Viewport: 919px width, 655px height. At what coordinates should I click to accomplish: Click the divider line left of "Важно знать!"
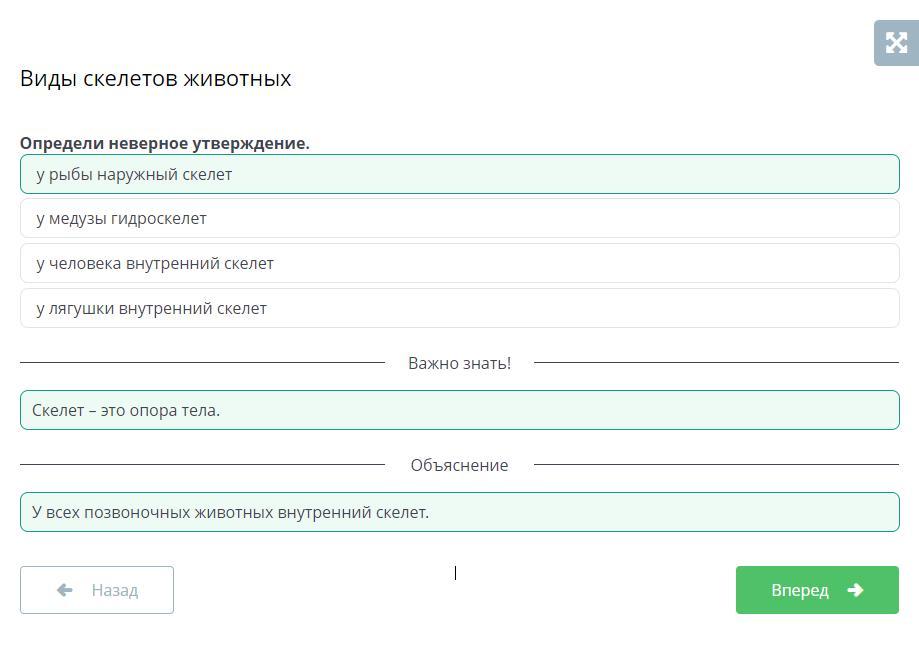(200, 362)
